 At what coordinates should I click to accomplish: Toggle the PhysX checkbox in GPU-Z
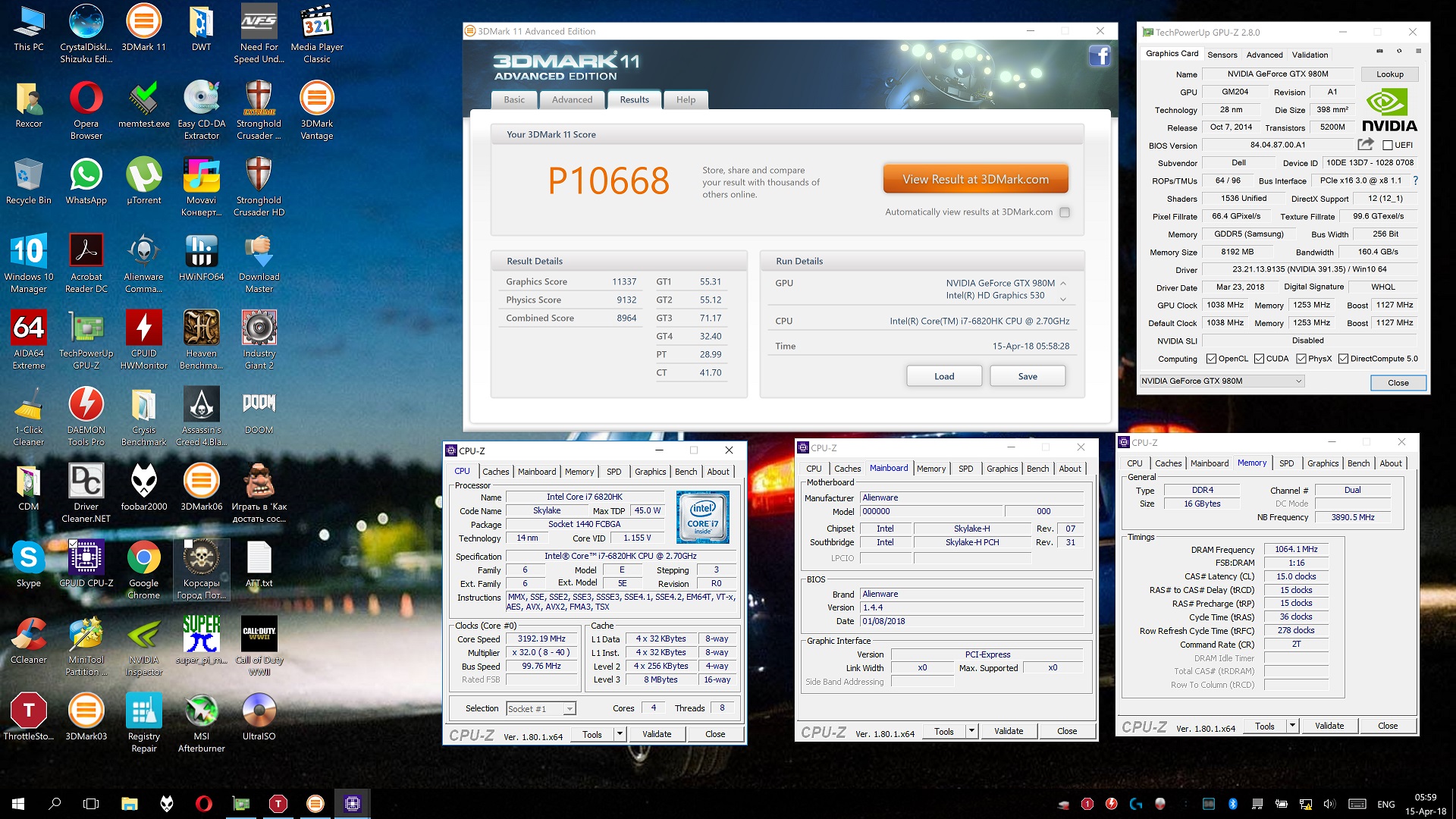click(1301, 359)
